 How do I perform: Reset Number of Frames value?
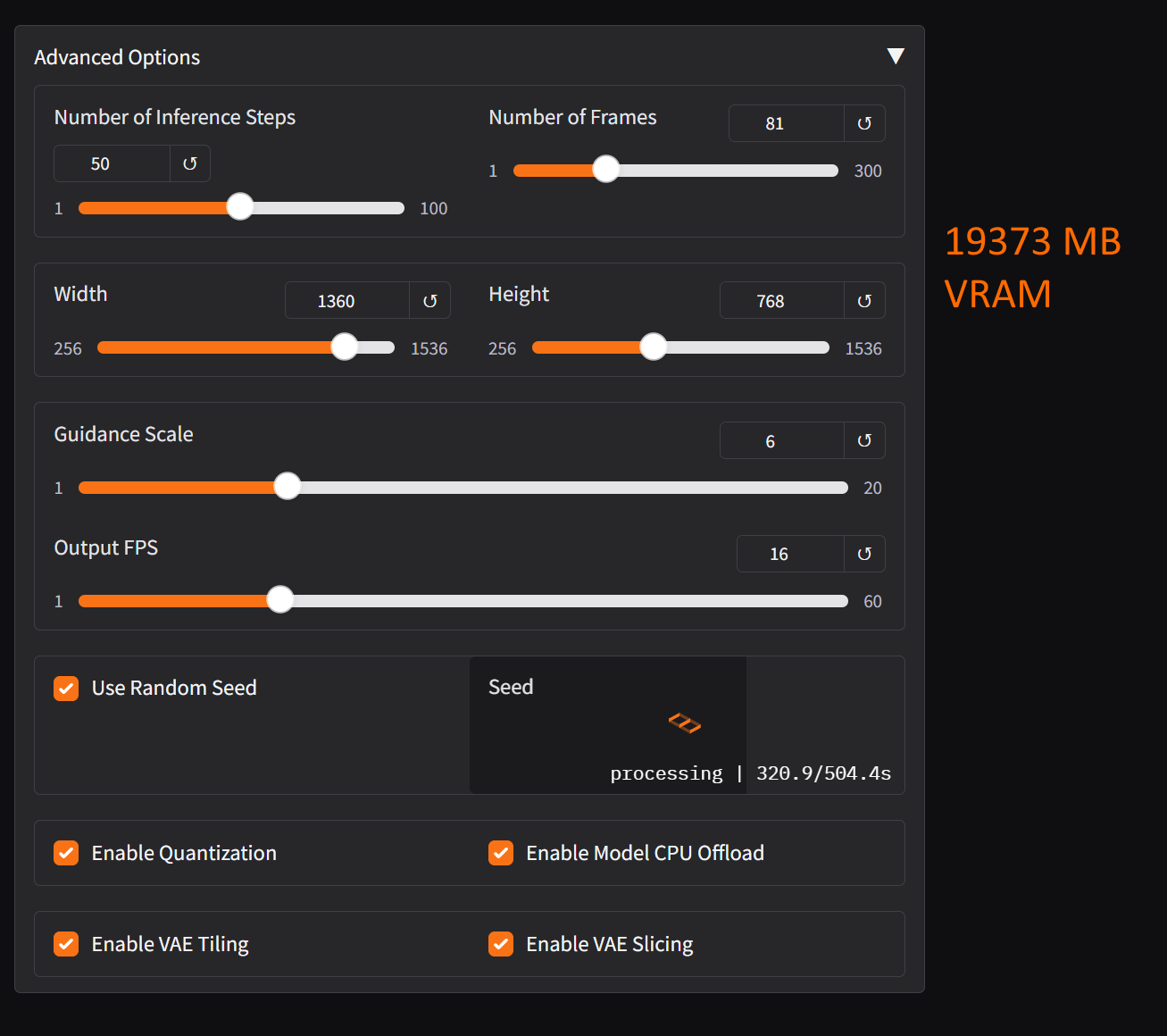coord(864,122)
